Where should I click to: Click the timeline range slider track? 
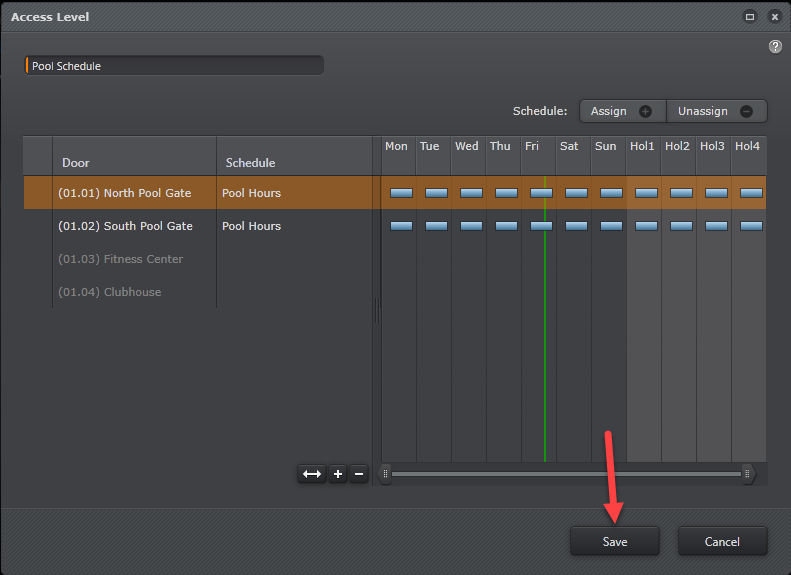(x=566, y=474)
